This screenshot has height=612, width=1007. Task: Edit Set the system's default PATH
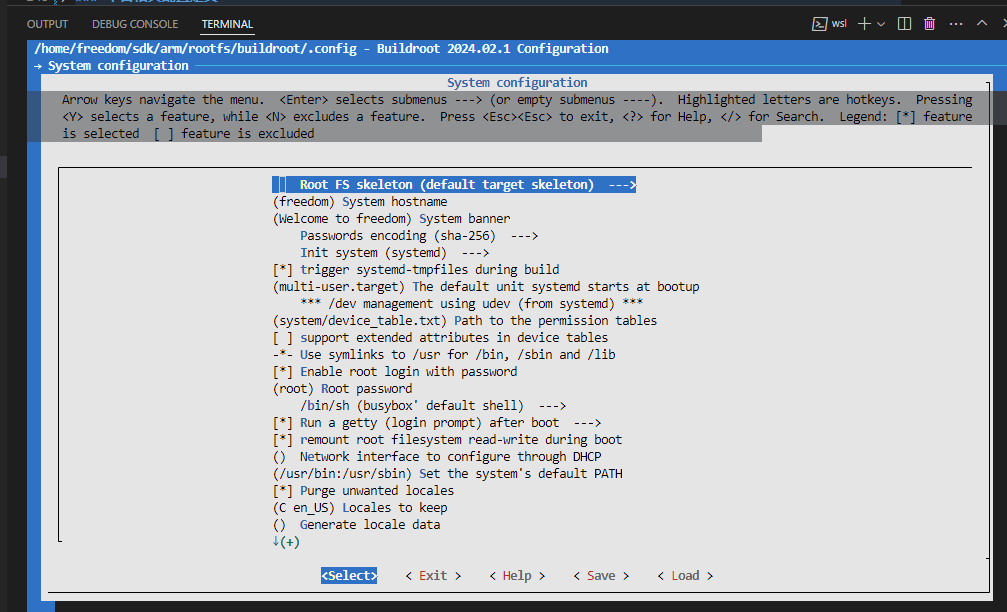pyautogui.click(x=448, y=474)
